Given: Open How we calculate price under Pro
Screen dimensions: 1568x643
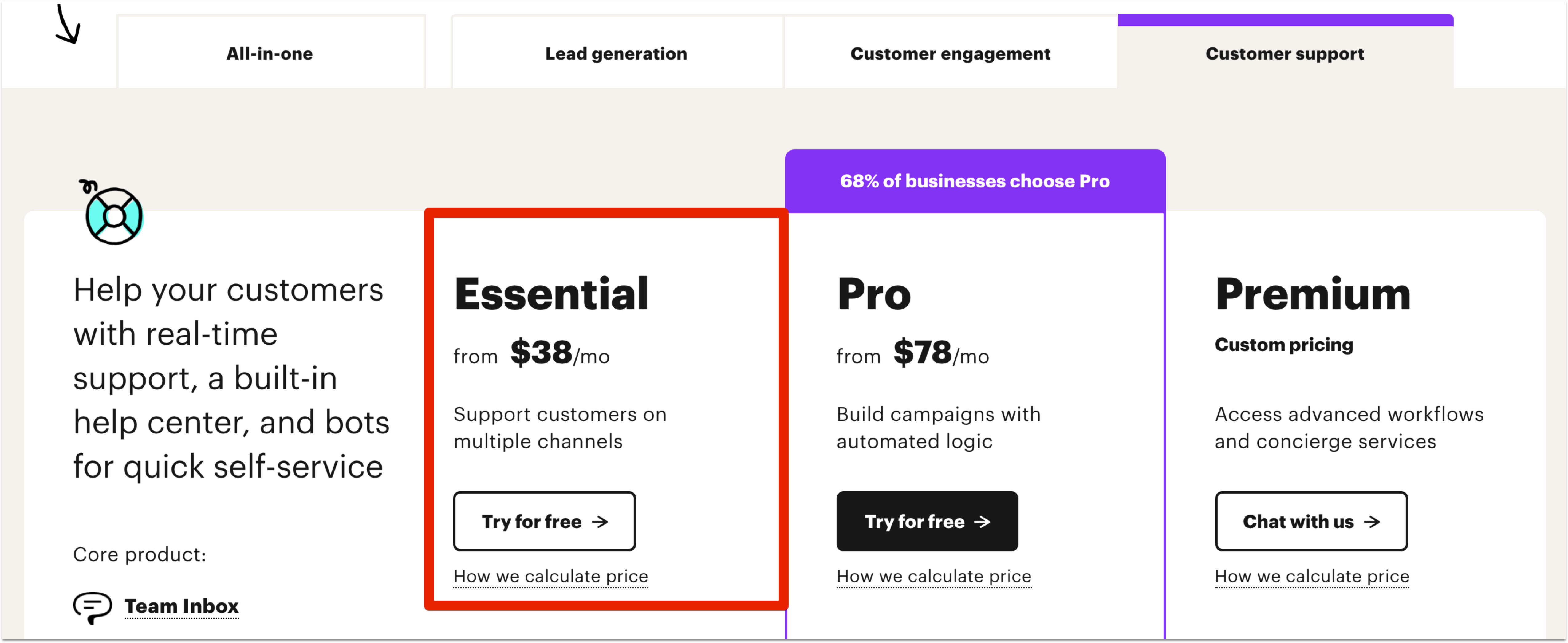Looking at the screenshot, I should [x=934, y=576].
